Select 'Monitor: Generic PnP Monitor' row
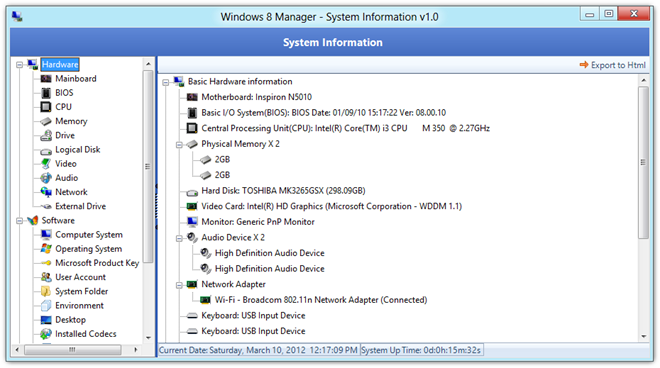The width and height of the screenshot is (660, 368). tap(258, 222)
